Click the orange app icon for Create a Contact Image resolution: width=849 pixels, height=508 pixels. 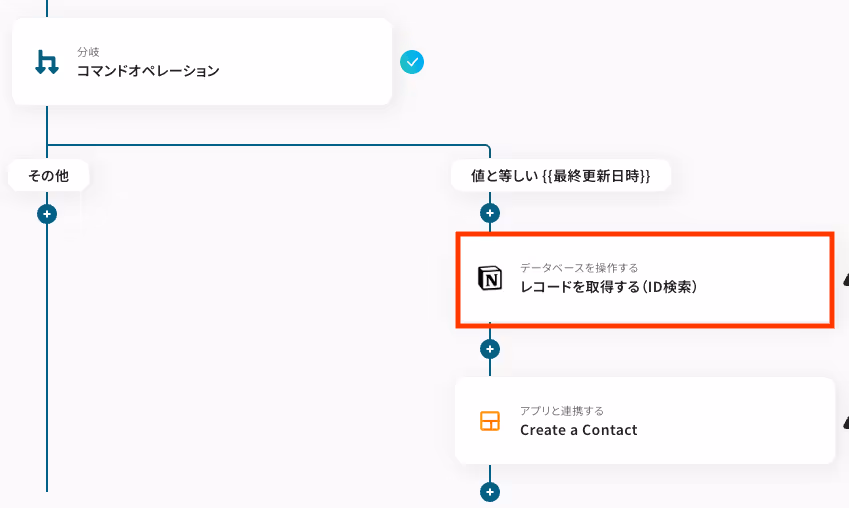490,421
